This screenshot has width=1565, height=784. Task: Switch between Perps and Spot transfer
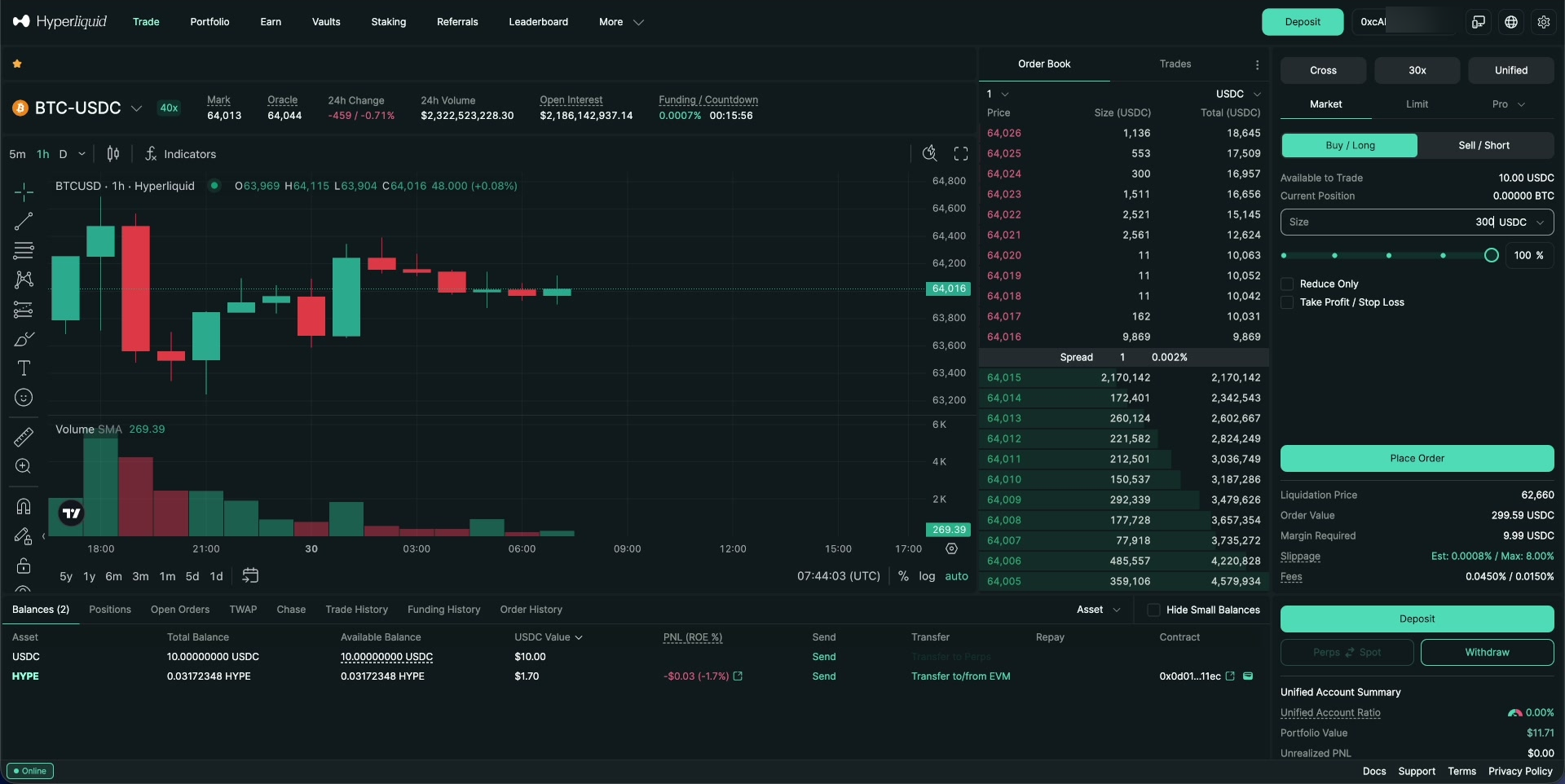point(1347,652)
